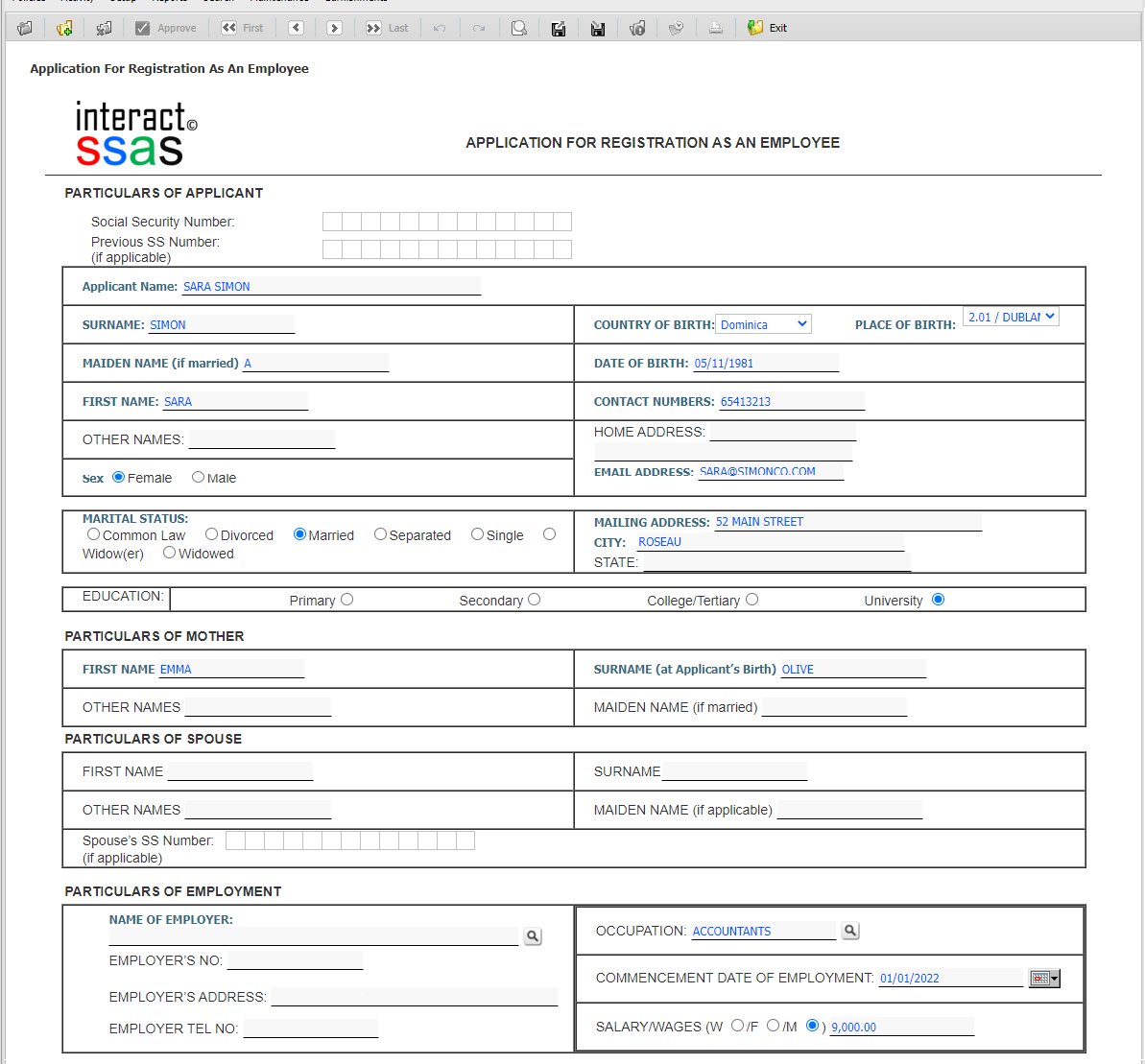
Task: Click the third toolbar icon beside Approve
Action: [104, 28]
